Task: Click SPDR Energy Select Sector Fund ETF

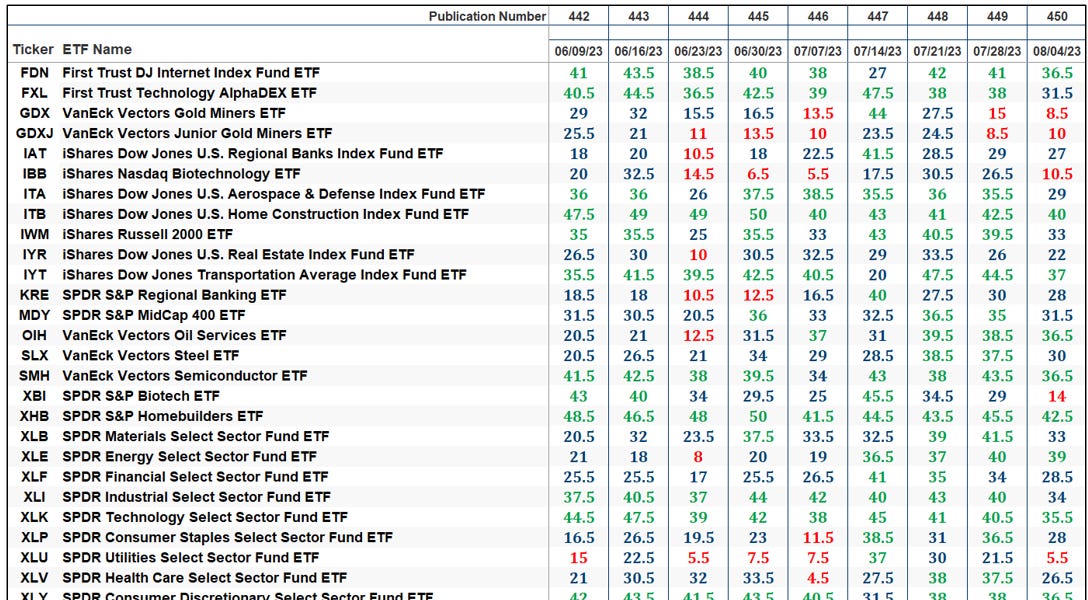Action: [189, 456]
